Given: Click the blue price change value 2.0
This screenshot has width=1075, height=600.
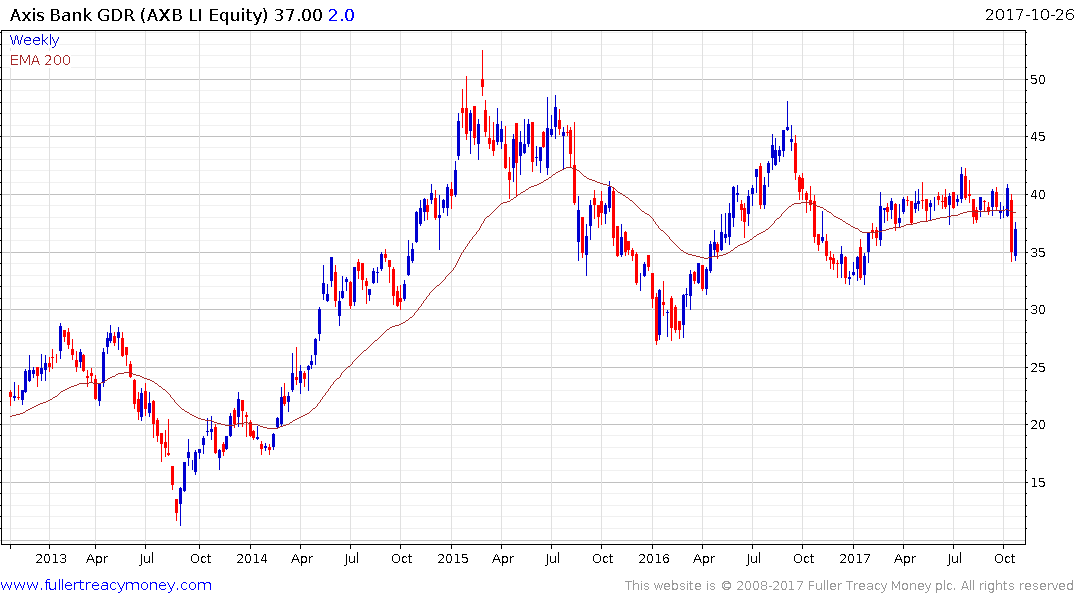Looking at the screenshot, I should point(341,15).
